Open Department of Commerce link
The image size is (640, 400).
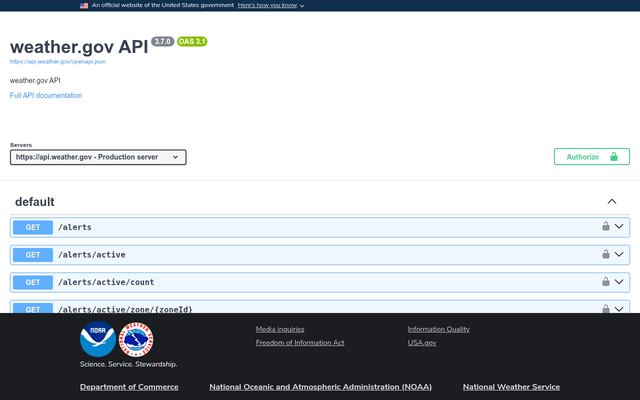(x=129, y=387)
